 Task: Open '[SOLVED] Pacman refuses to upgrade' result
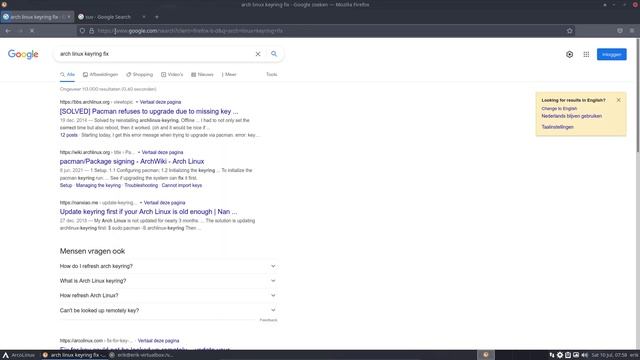[149, 111]
